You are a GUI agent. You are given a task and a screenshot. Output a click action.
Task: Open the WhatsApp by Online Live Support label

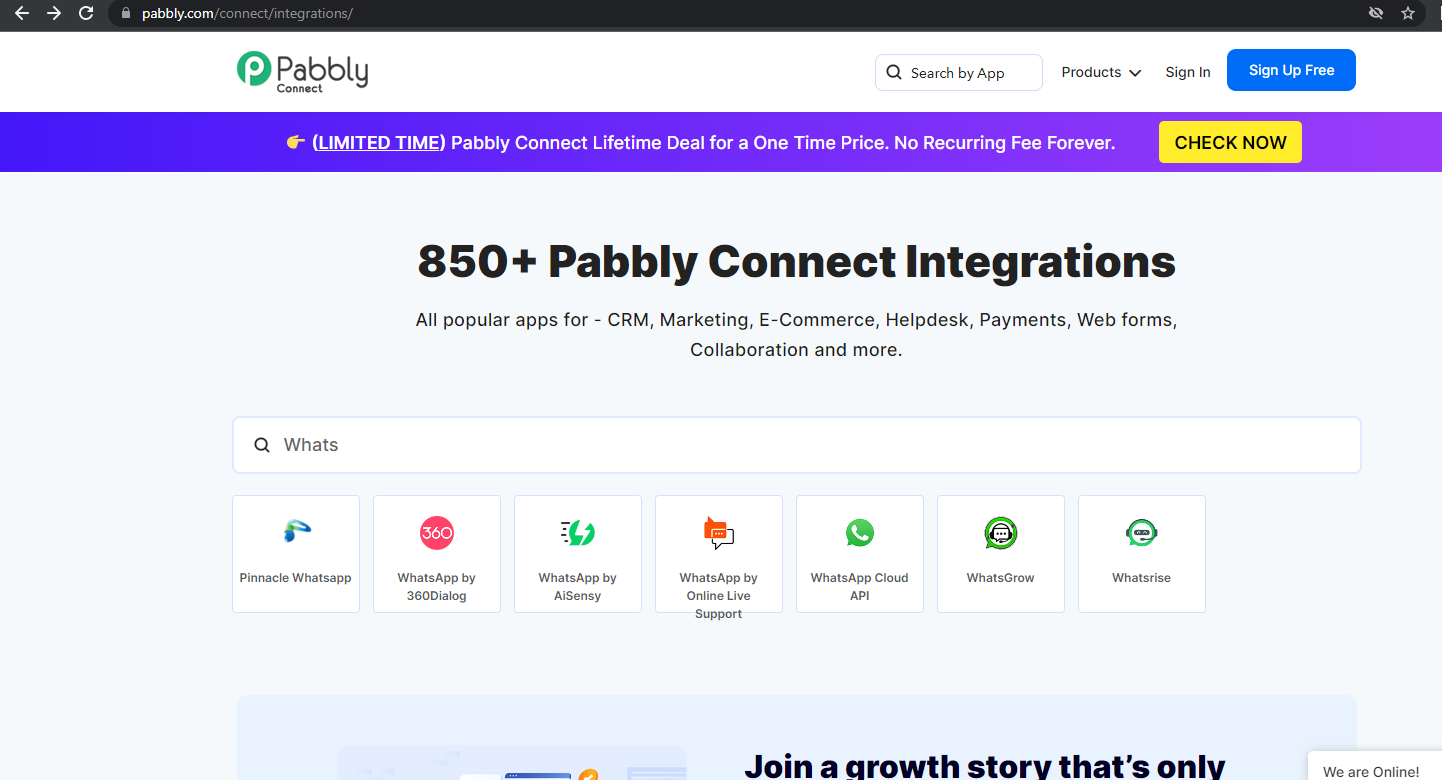click(x=719, y=596)
